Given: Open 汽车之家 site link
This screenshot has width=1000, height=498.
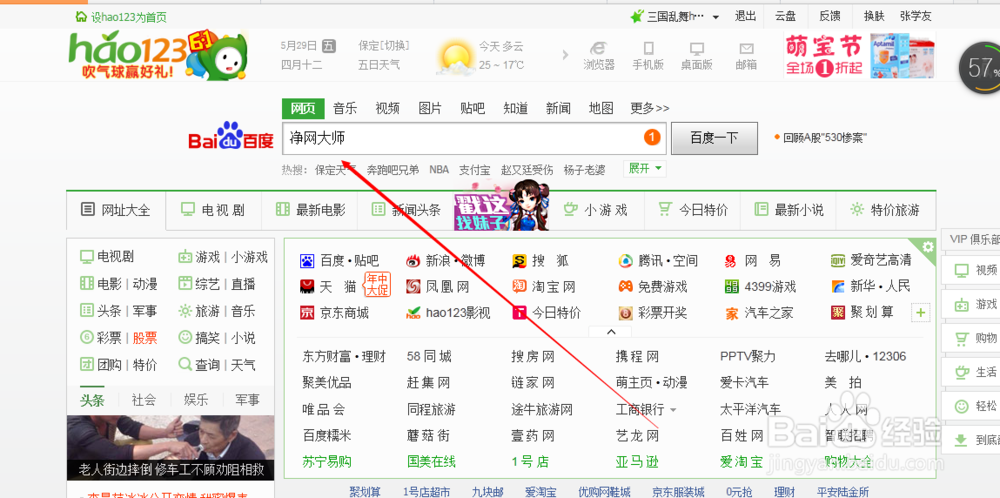Looking at the screenshot, I should (759, 312).
